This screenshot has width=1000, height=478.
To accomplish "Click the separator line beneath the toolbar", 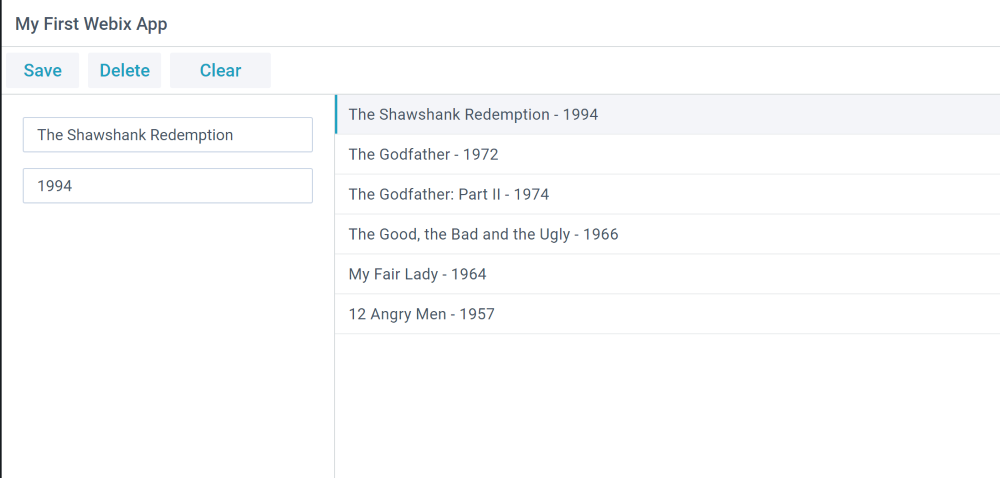I will (x=500, y=94).
